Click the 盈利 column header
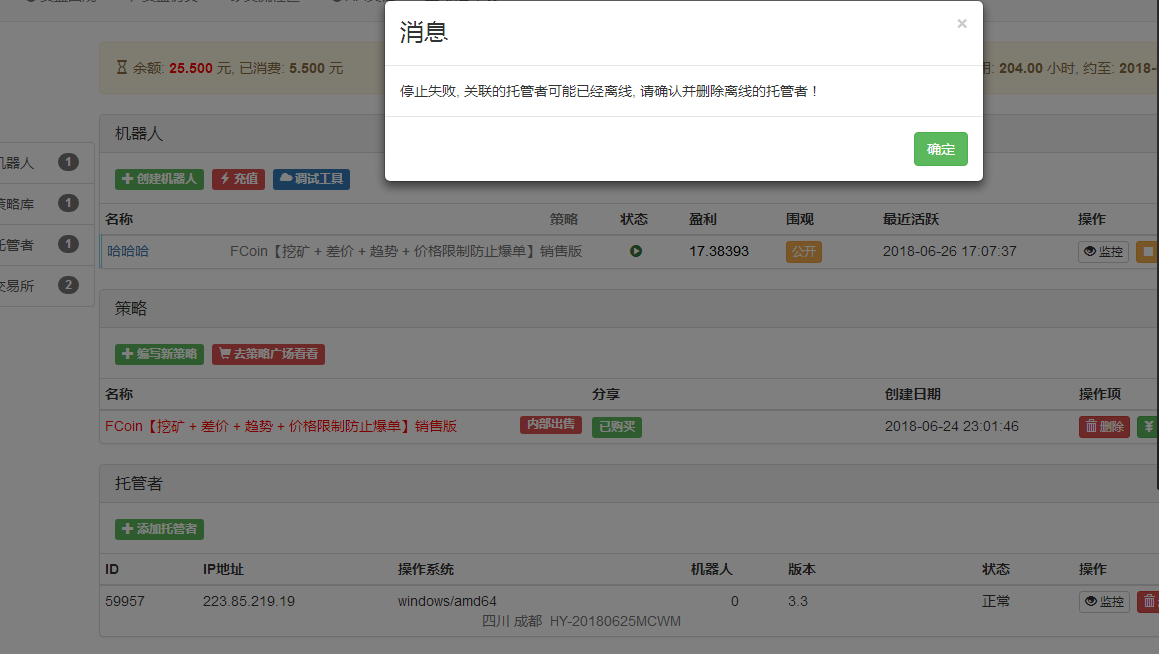This screenshot has height=654, width=1159. click(x=703, y=219)
